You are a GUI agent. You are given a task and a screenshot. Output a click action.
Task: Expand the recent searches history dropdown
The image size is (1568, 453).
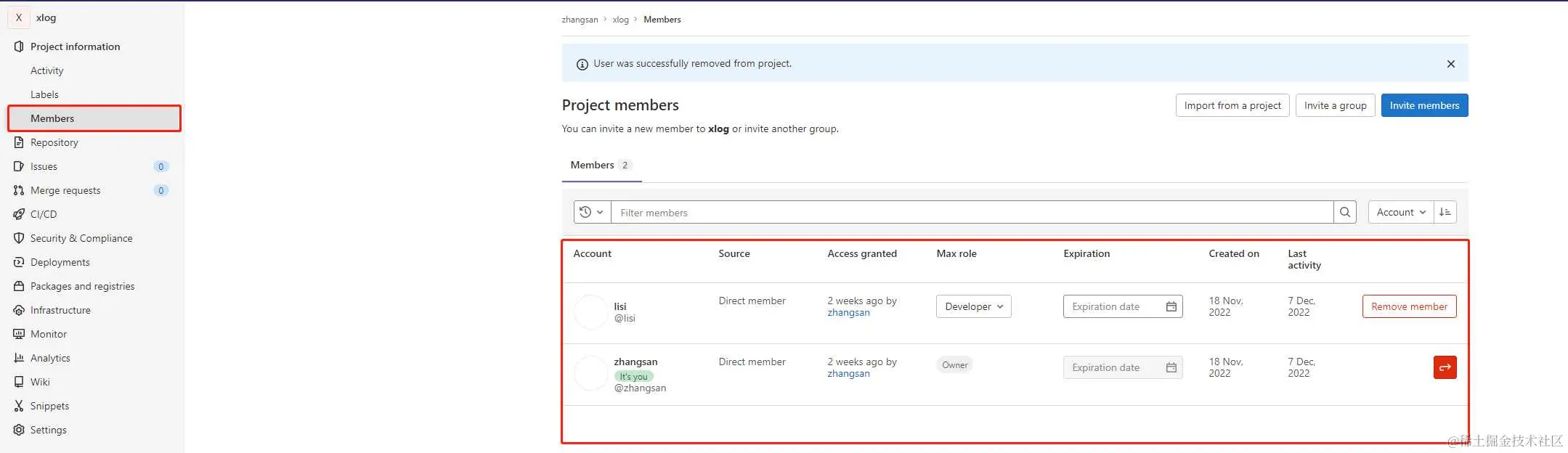point(592,212)
